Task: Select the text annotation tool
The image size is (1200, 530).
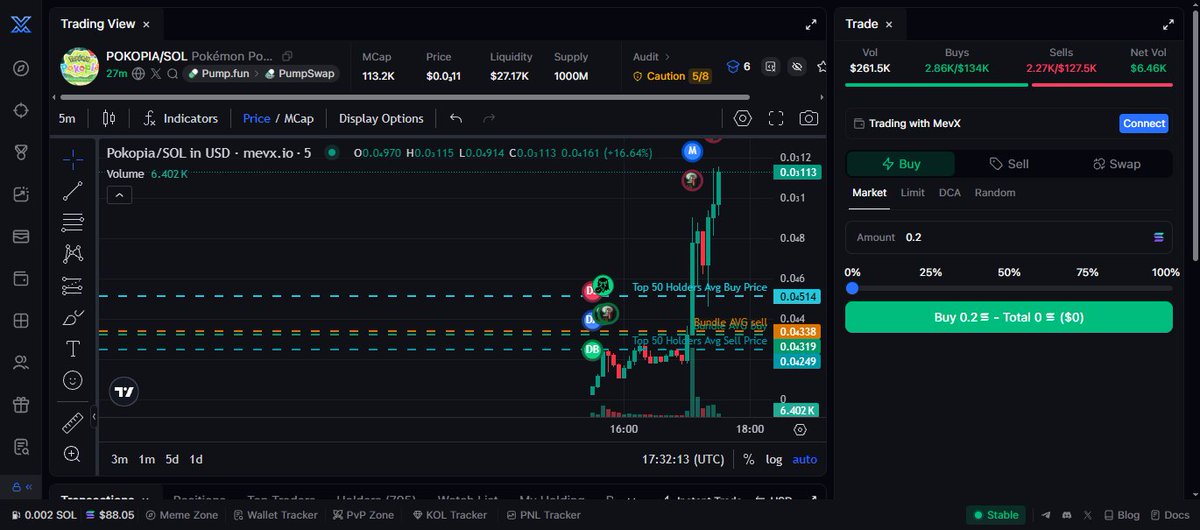Action: pos(73,349)
